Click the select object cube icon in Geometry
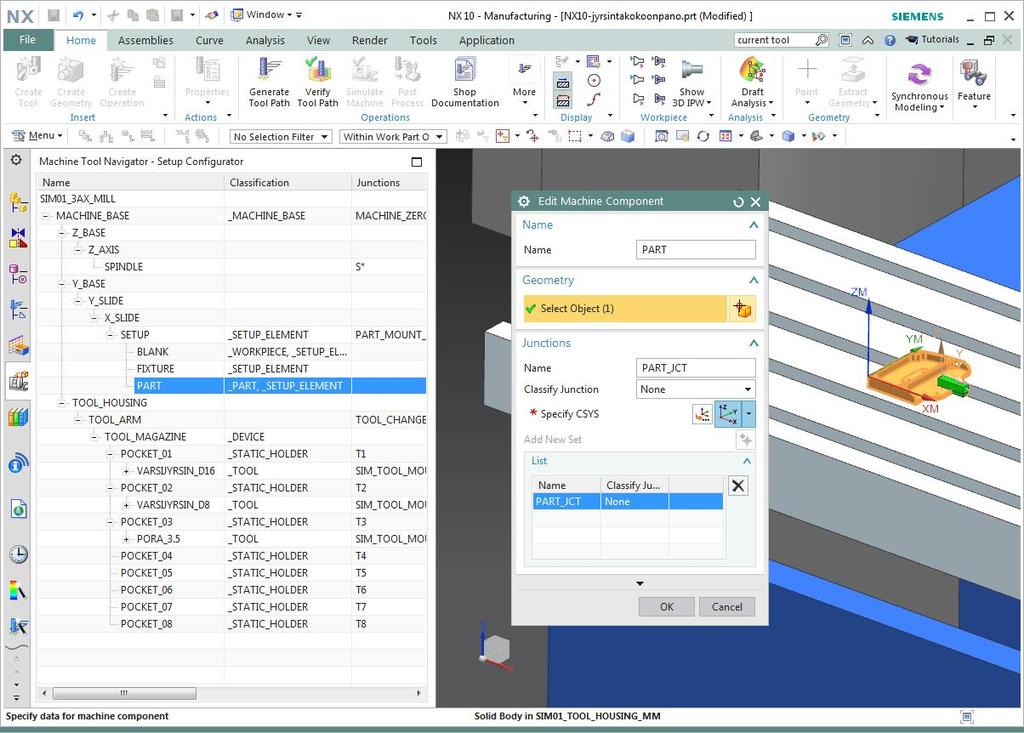Image resolution: width=1024 pixels, height=733 pixels. 741,308
